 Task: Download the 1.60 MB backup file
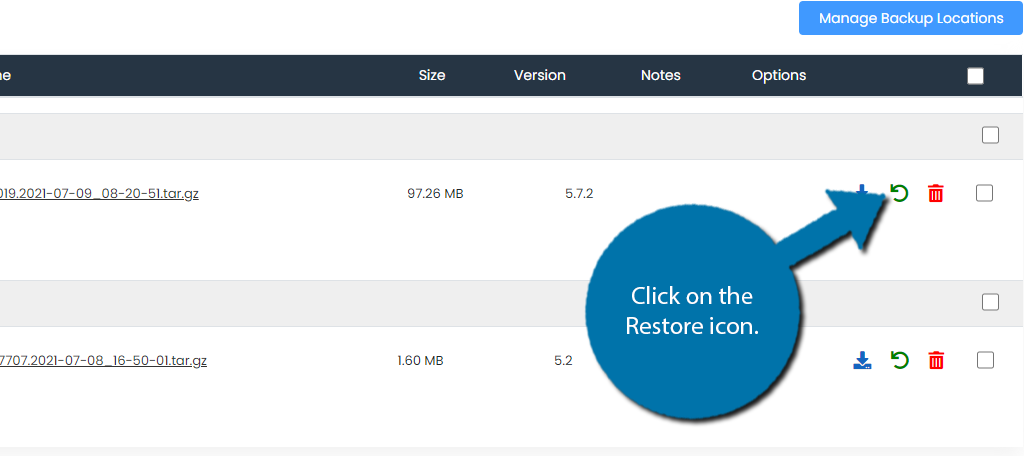[x=862, y=360]
